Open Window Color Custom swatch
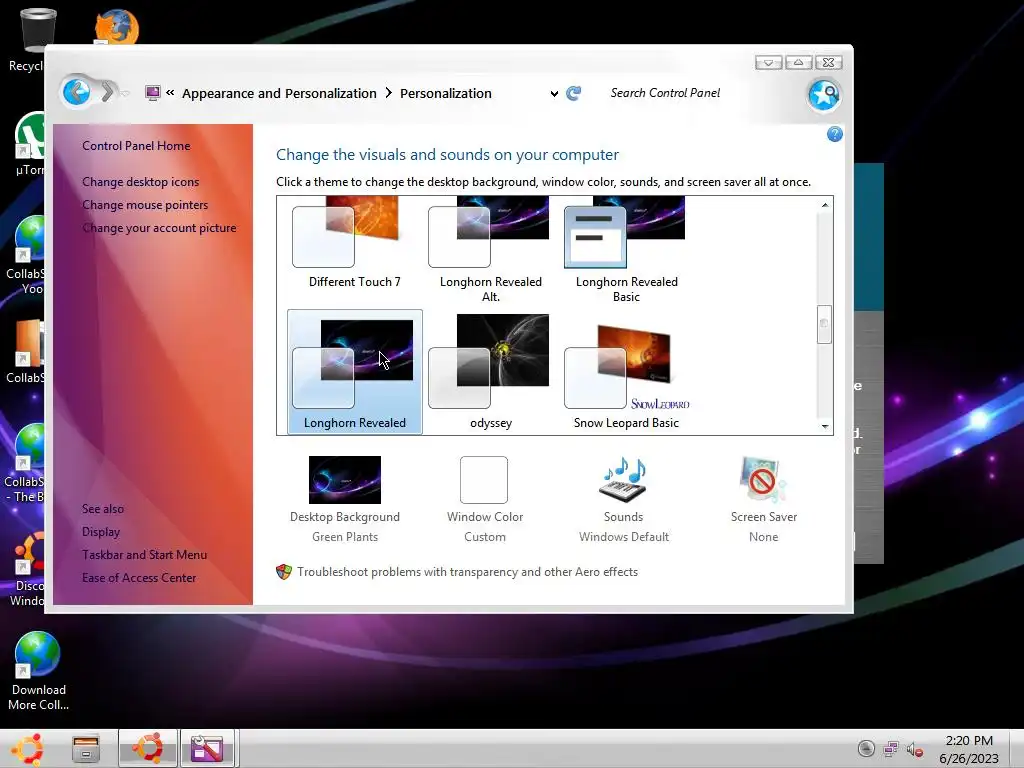The height and width of the screenshot is (768, 1024). [484, 500]
